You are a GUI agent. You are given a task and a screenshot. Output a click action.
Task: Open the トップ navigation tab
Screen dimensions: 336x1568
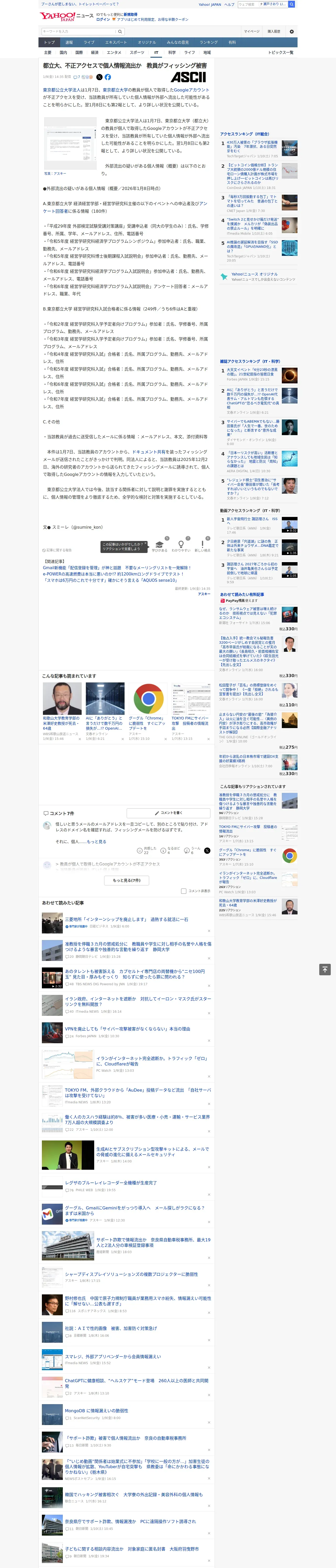pos(49,43)
